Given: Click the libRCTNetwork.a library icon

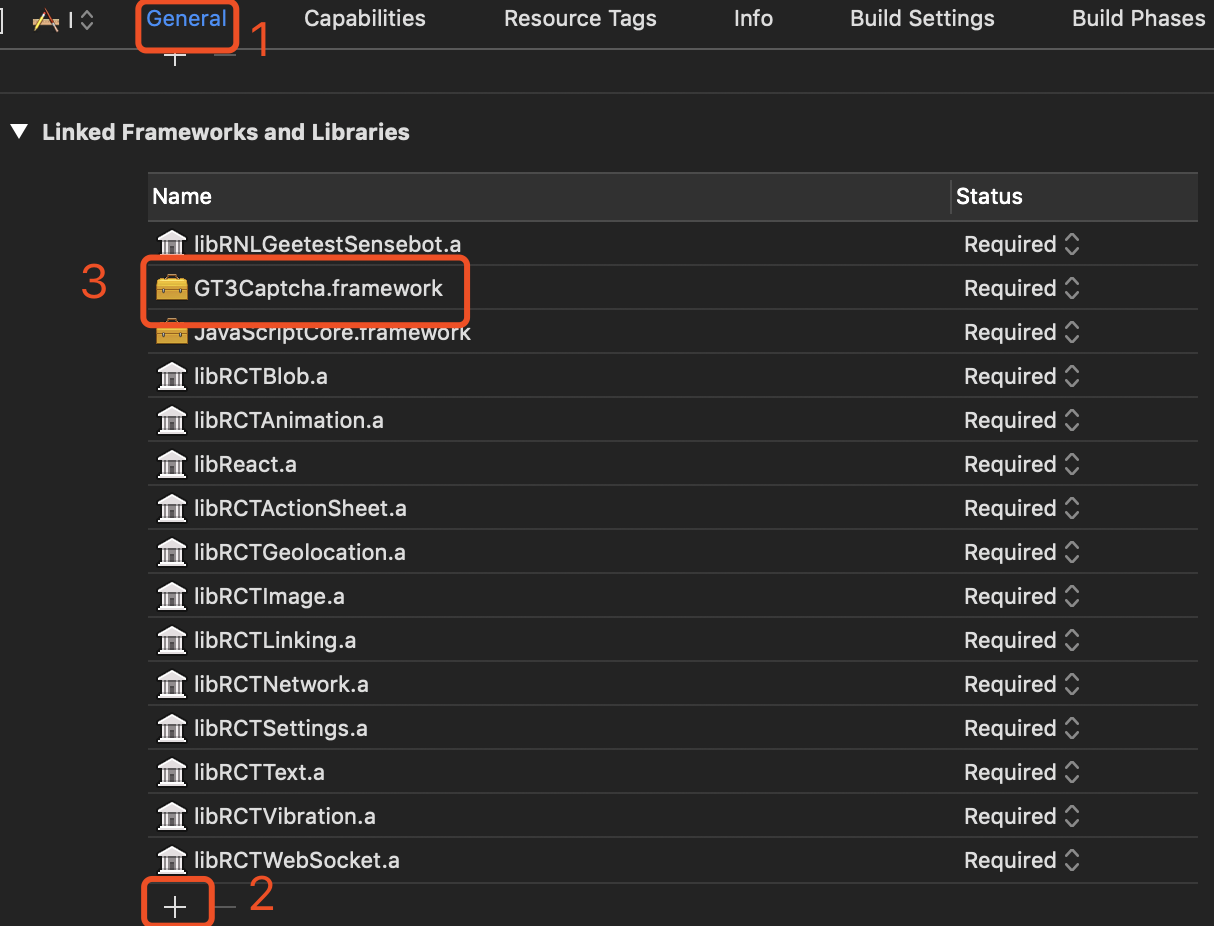Looking at the screenshot, I should coord(172,684).
